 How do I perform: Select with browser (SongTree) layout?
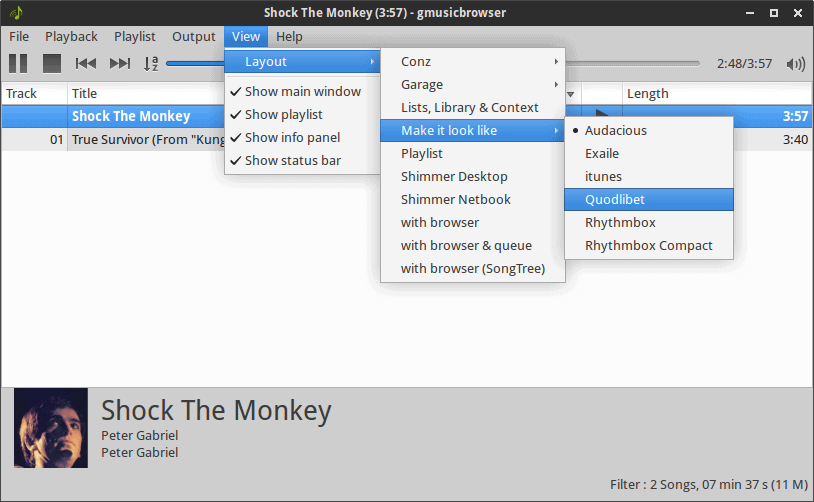click(x=472, y=268)
